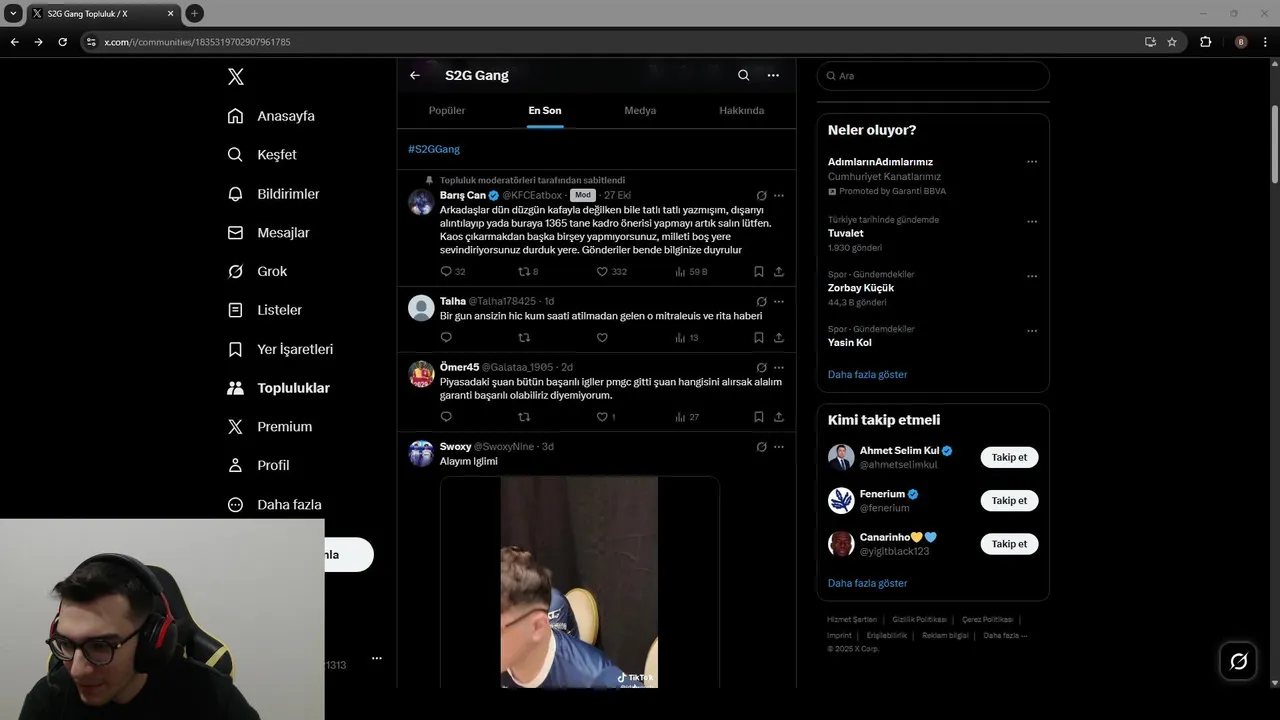Open Grok explain on Swoxy's post
This screenshot has height=720, width=1280.
pos(761,447)
